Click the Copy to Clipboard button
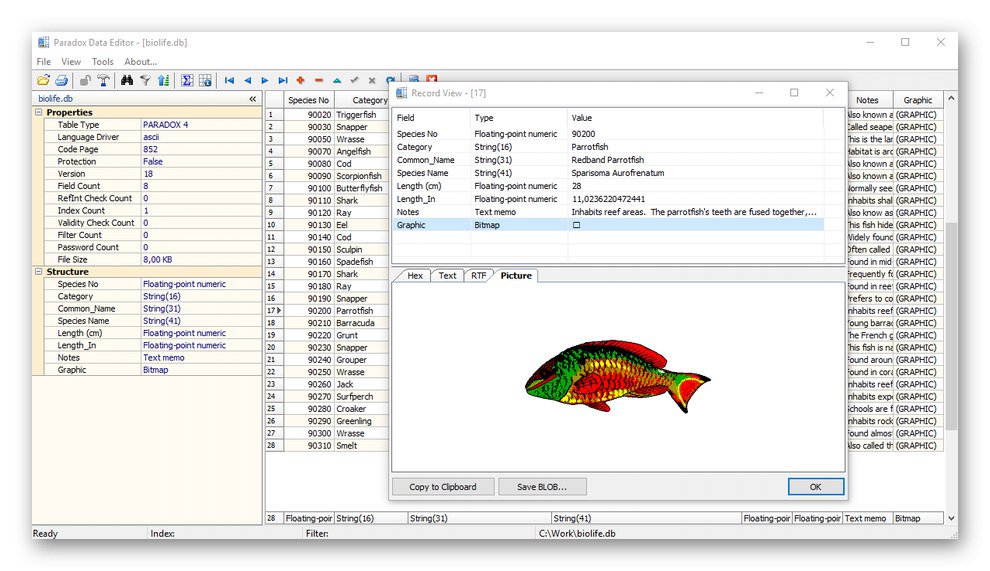 point(443,487)
